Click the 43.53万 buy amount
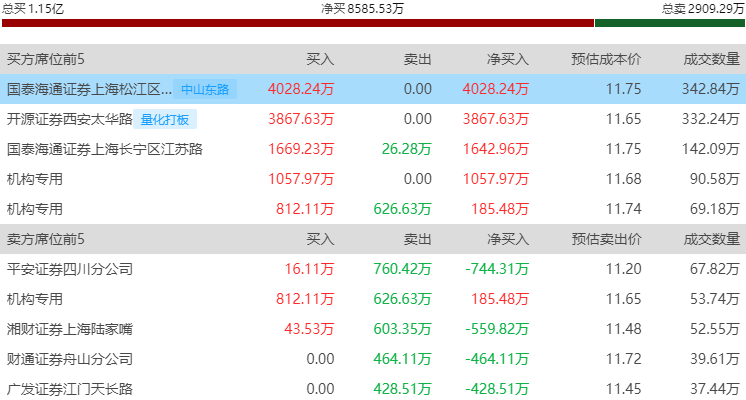 (309, 329)
